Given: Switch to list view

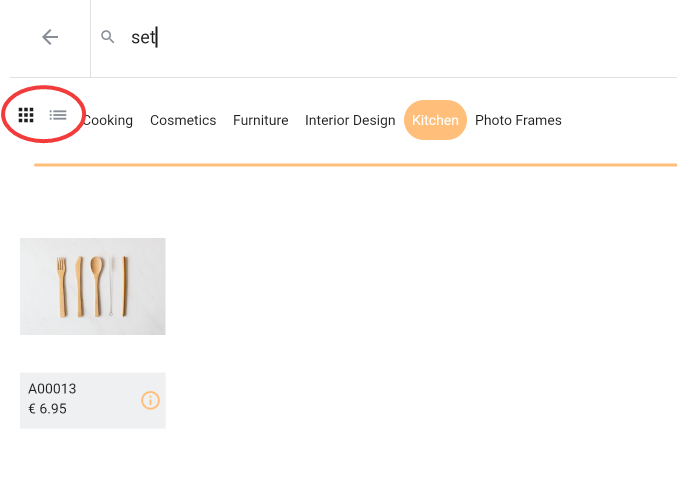Looking at the screenshot, I should pyautogui.click(x=58, y=115).
